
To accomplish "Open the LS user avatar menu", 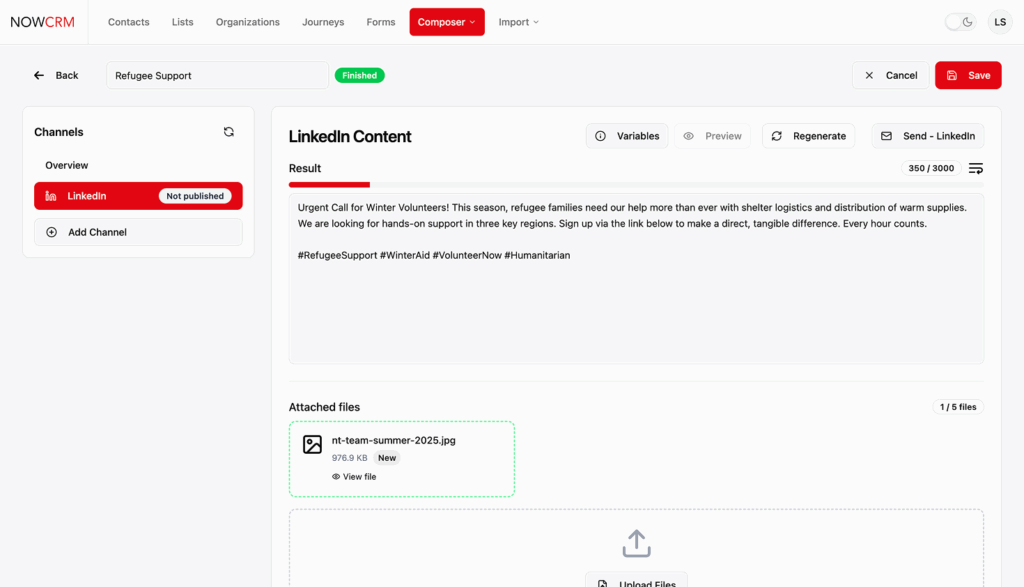I will pos(1000,22).
